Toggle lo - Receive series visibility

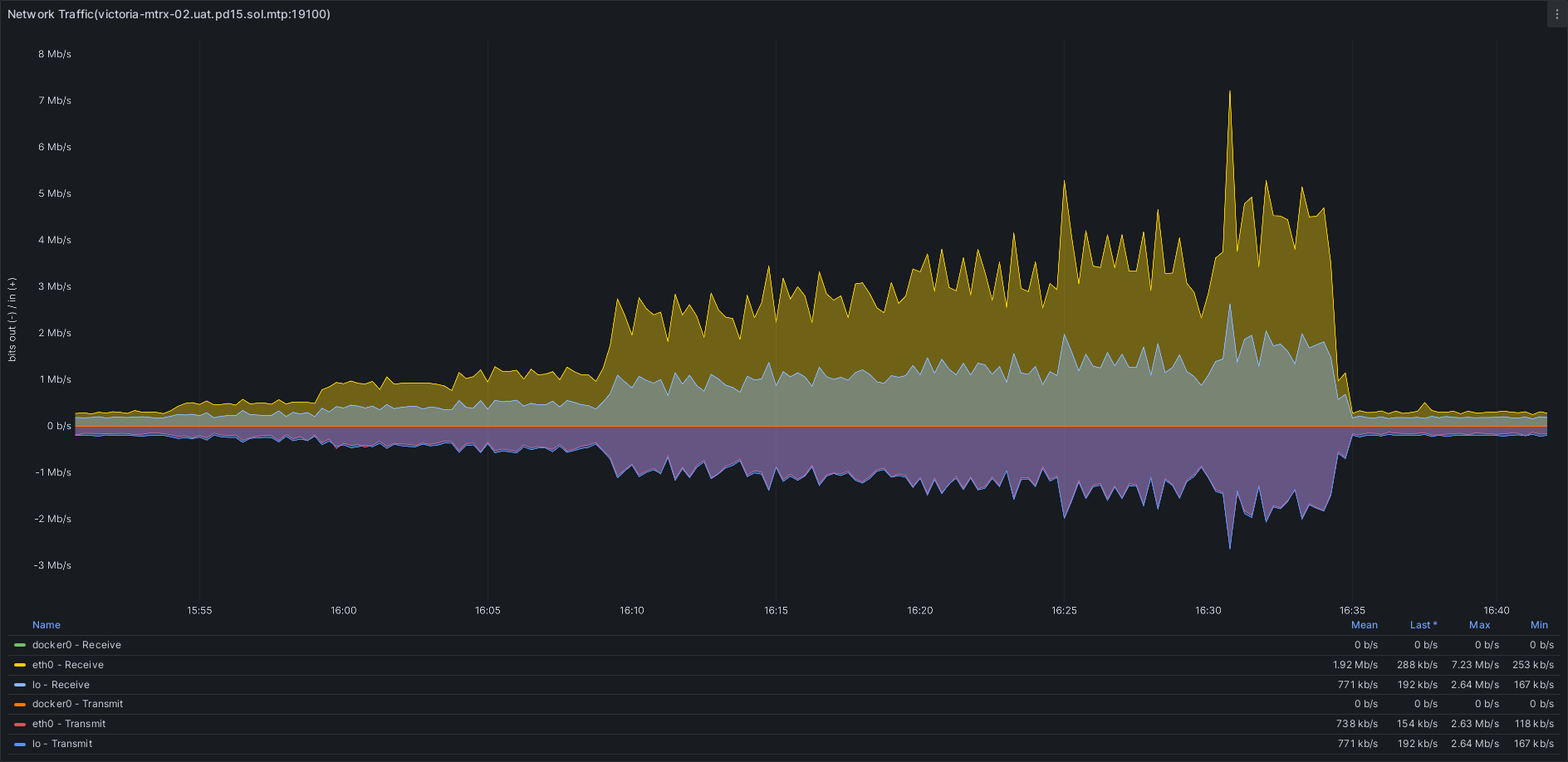[61, 685]
